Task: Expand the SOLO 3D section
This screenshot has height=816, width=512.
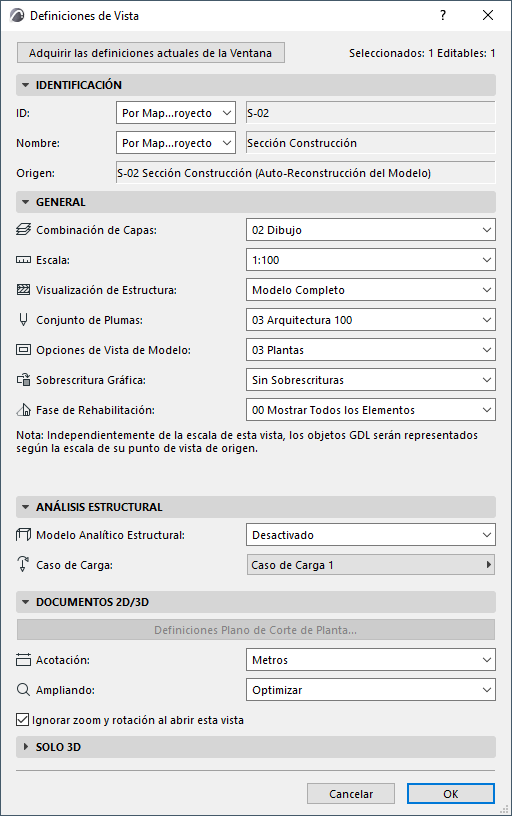Action: (x=255, y=747)
